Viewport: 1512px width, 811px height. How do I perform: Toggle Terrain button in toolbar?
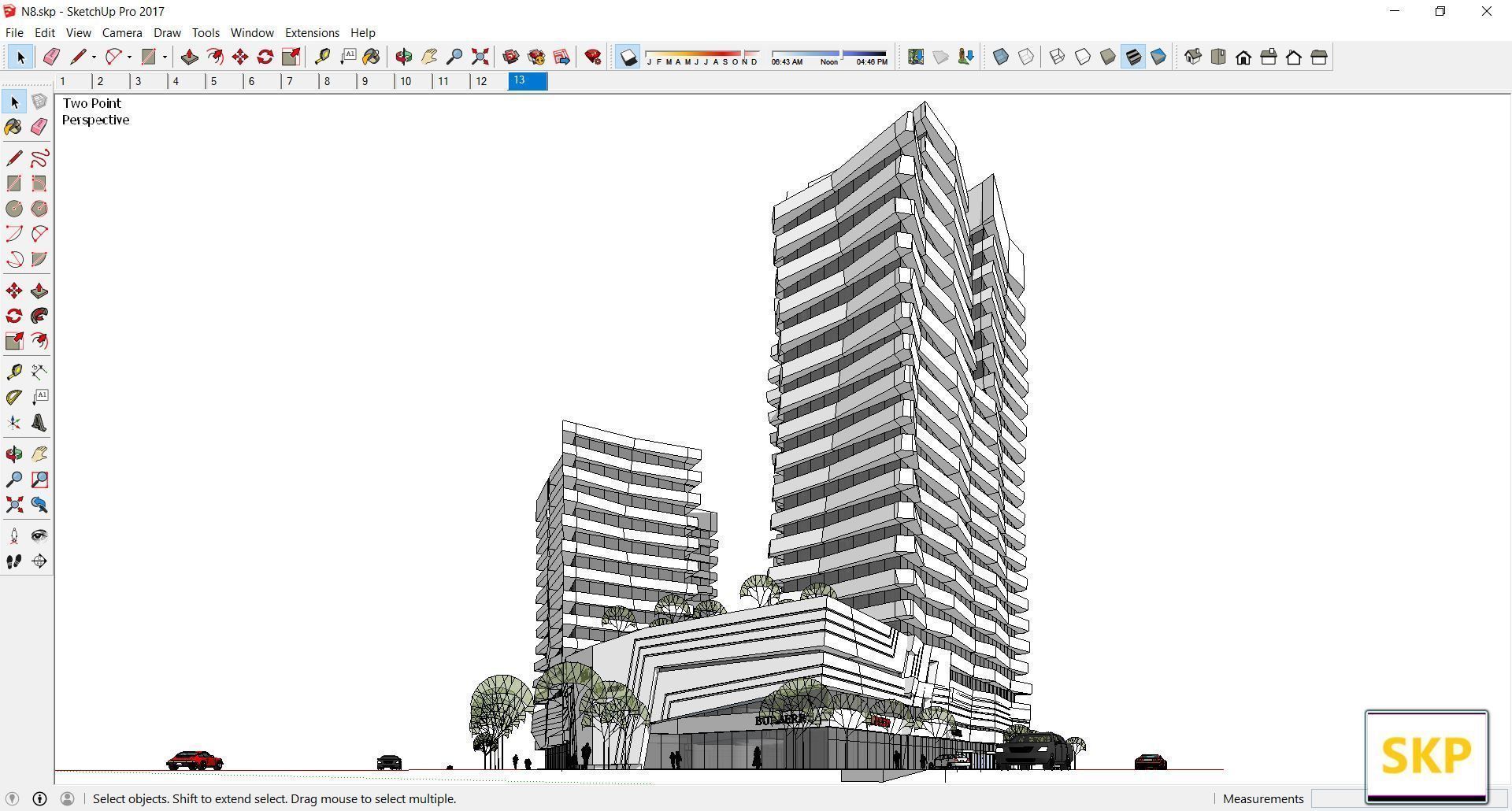point(940,57)
